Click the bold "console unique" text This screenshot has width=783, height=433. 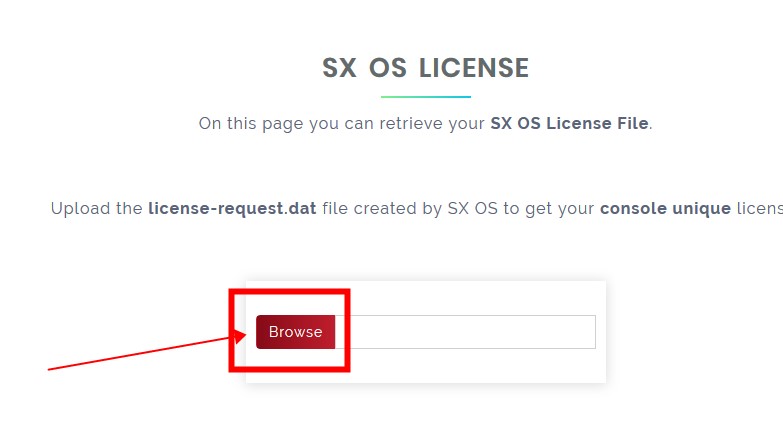665,208
